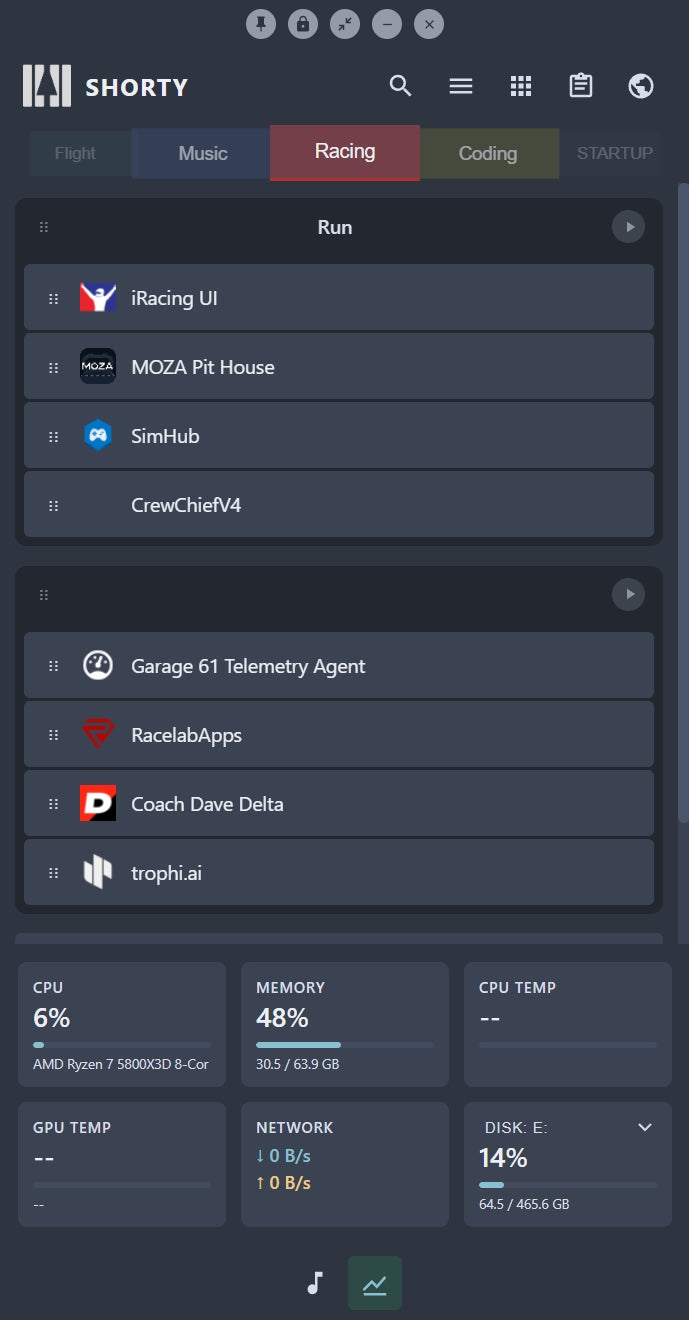Screen dimensions: 689x1320
Task: Open the music note panel icon
Action: pos(315,1283)
